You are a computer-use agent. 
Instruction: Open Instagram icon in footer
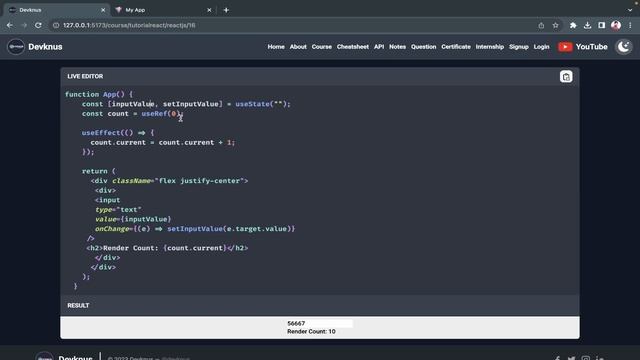click(x=586, y=358)
